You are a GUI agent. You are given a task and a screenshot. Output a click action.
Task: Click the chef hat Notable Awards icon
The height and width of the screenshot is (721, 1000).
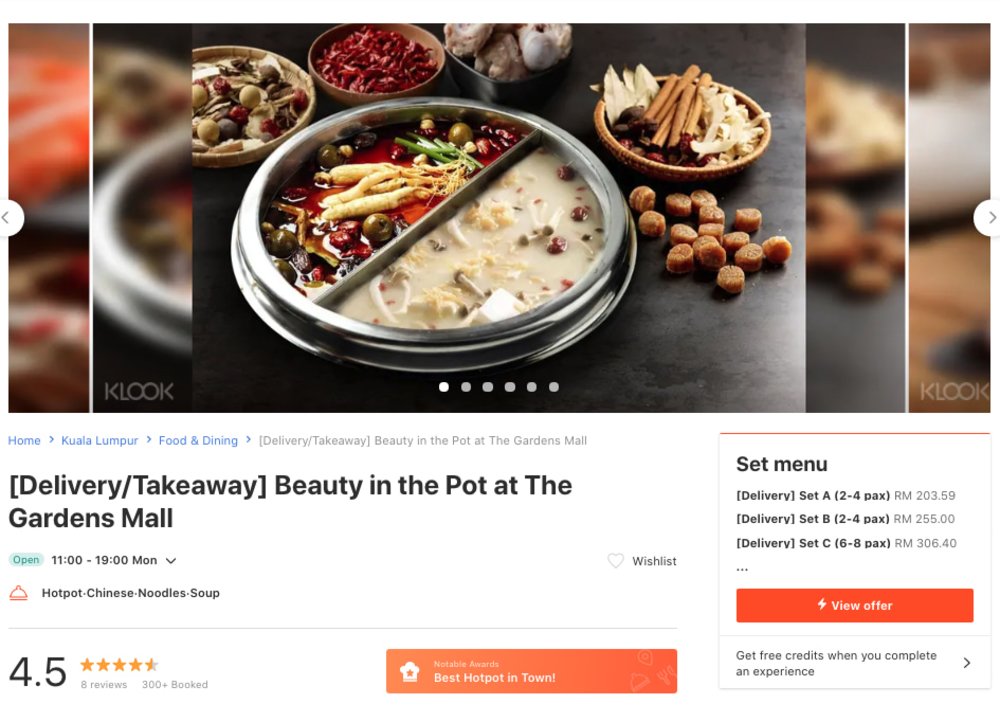[408, 669]
